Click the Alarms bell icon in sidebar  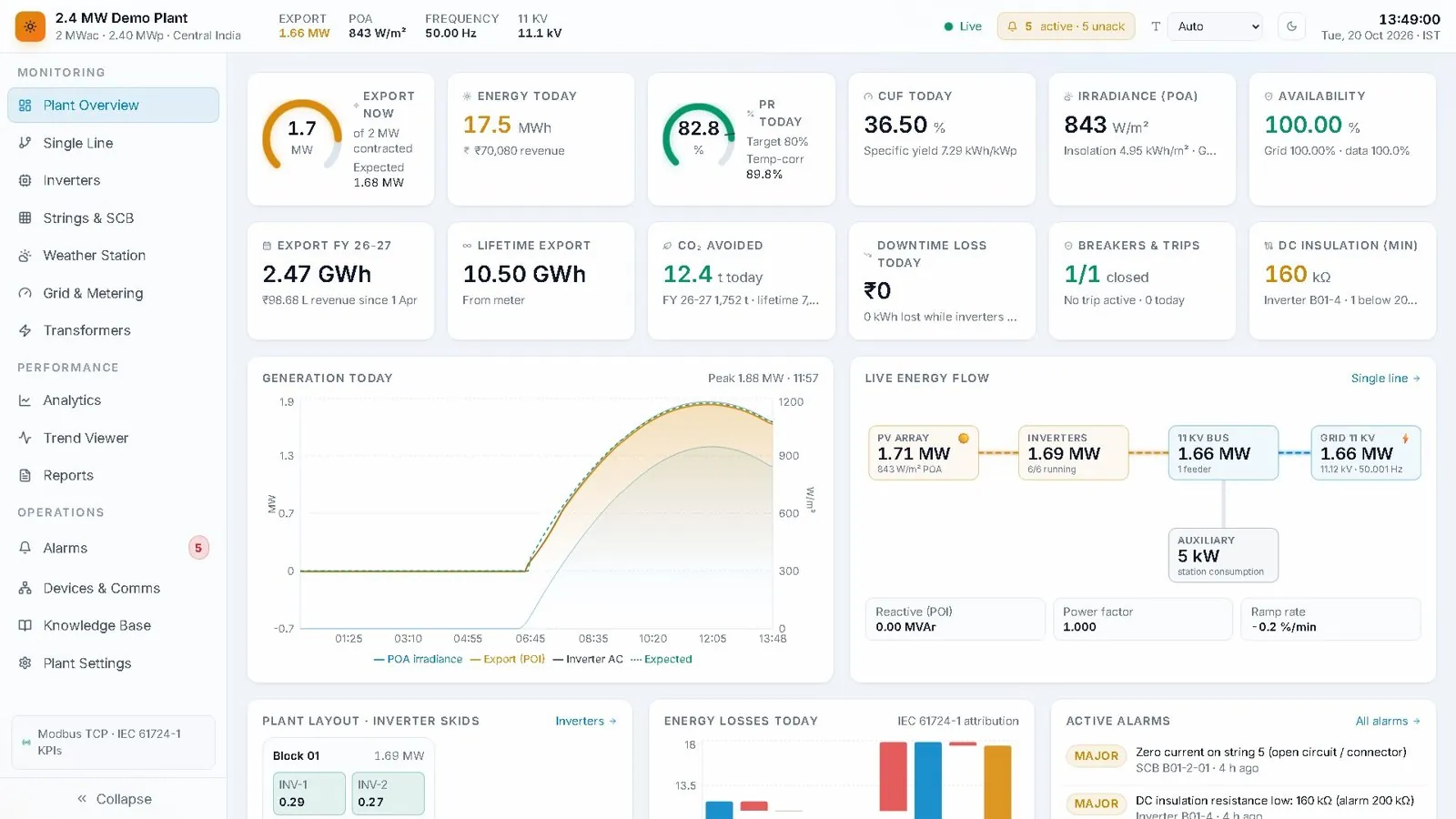click(25, 548)
